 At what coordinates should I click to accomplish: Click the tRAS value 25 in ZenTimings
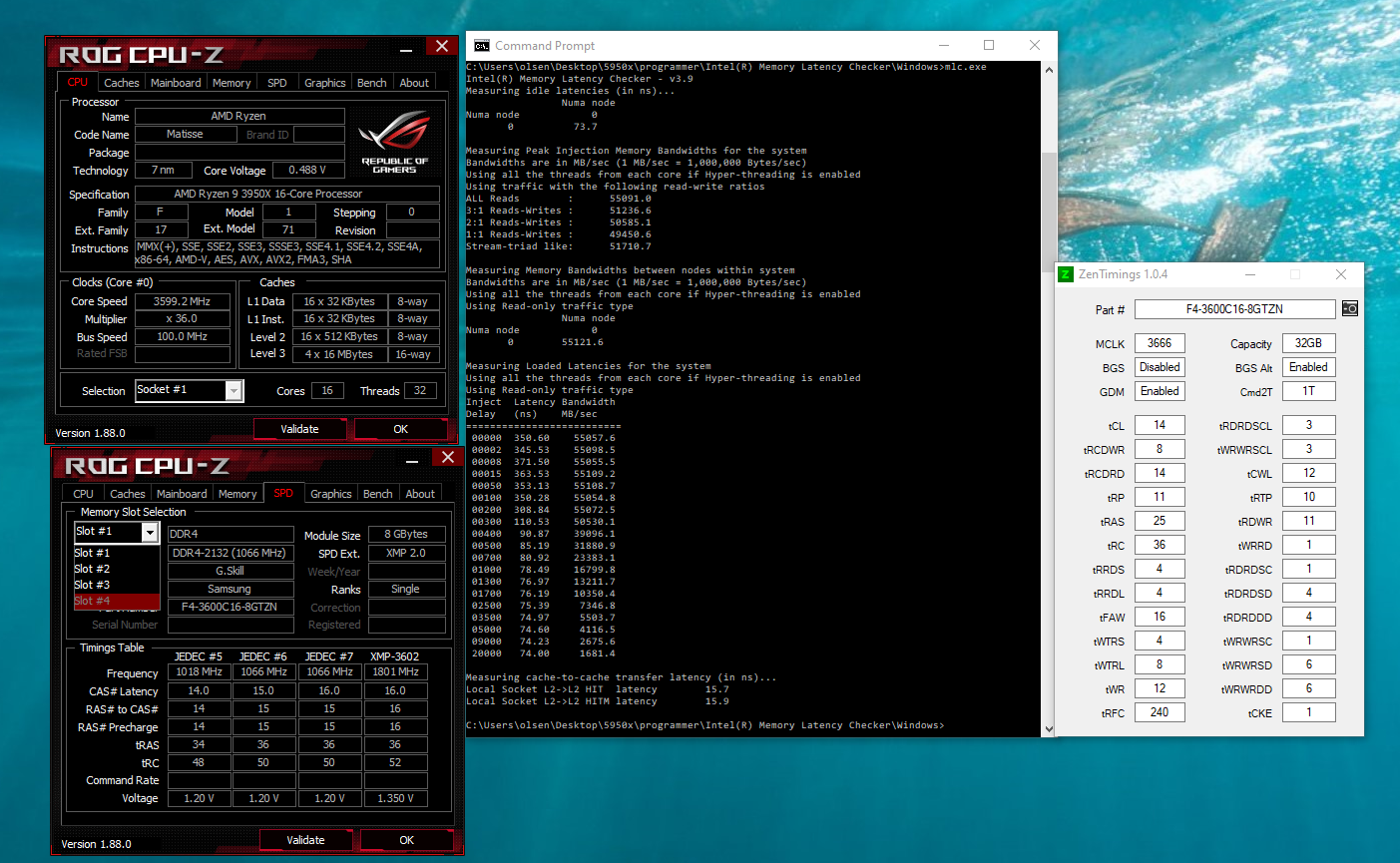(x=1160, y=521)
